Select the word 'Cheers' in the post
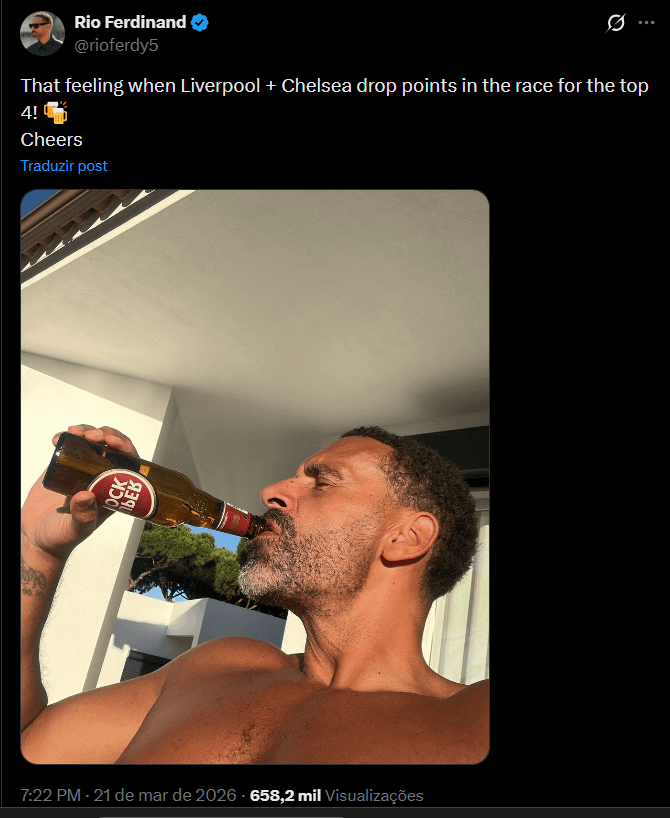Viewport: 670px width, 818px height. point(50,140)
